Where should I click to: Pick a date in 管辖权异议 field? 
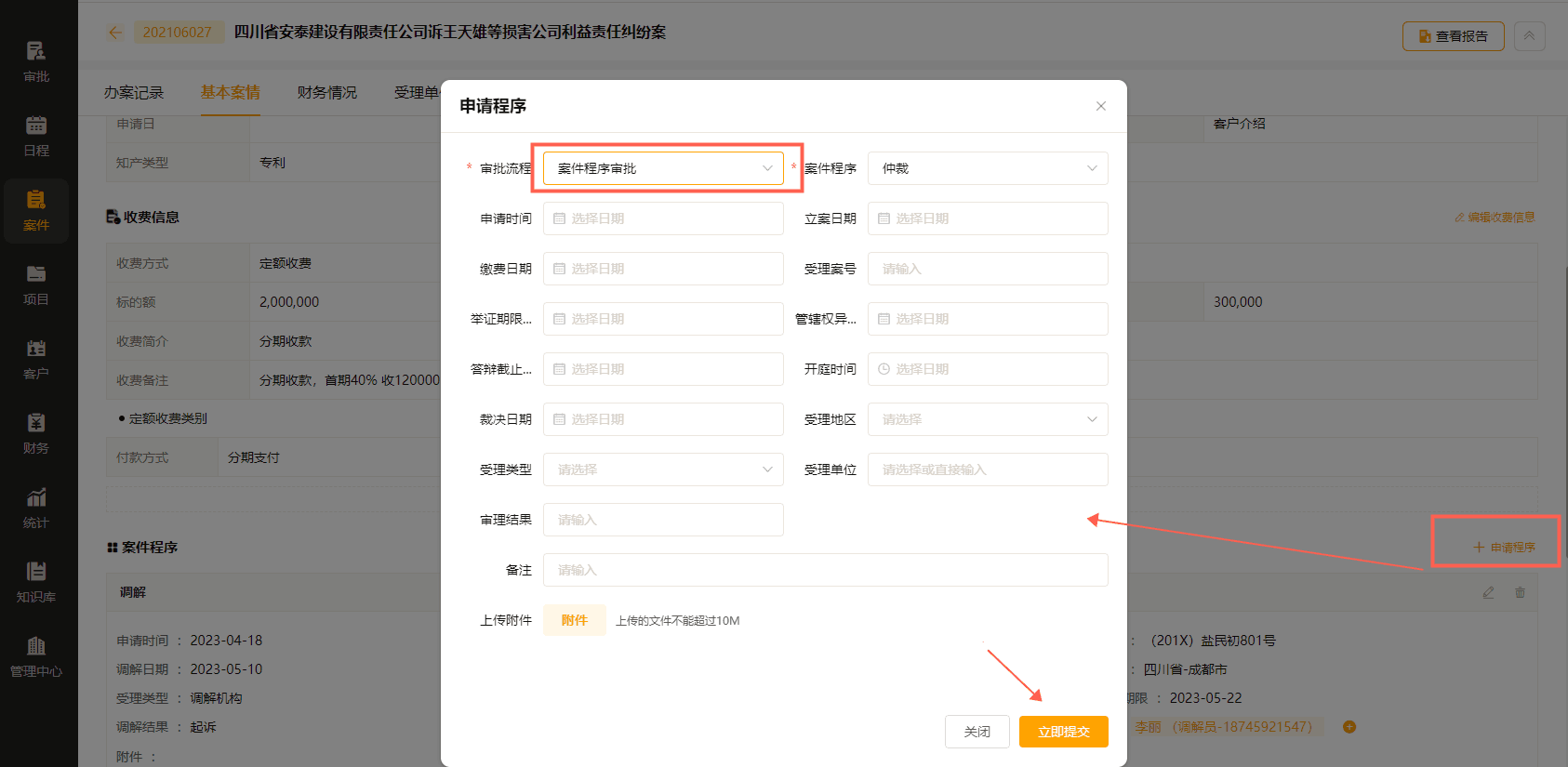click(988, 319)
